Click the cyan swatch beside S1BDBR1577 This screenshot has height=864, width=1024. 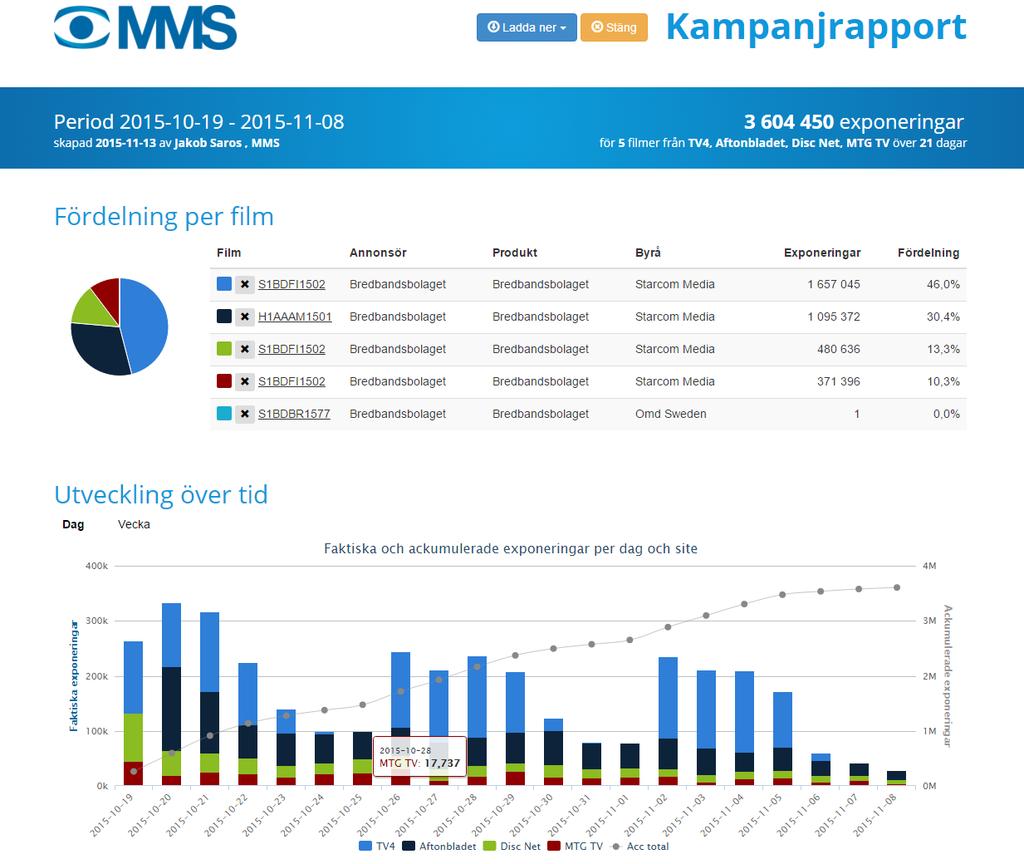point(224,413)
